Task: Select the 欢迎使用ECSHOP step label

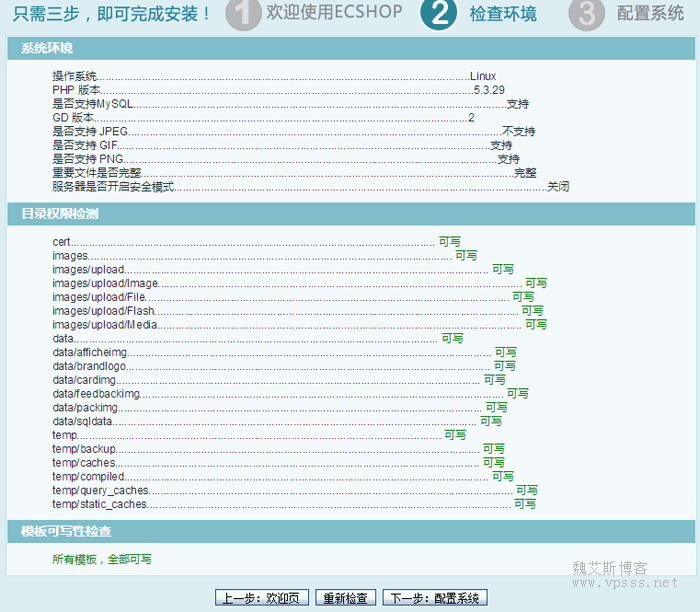Action: tap(327, 13)
